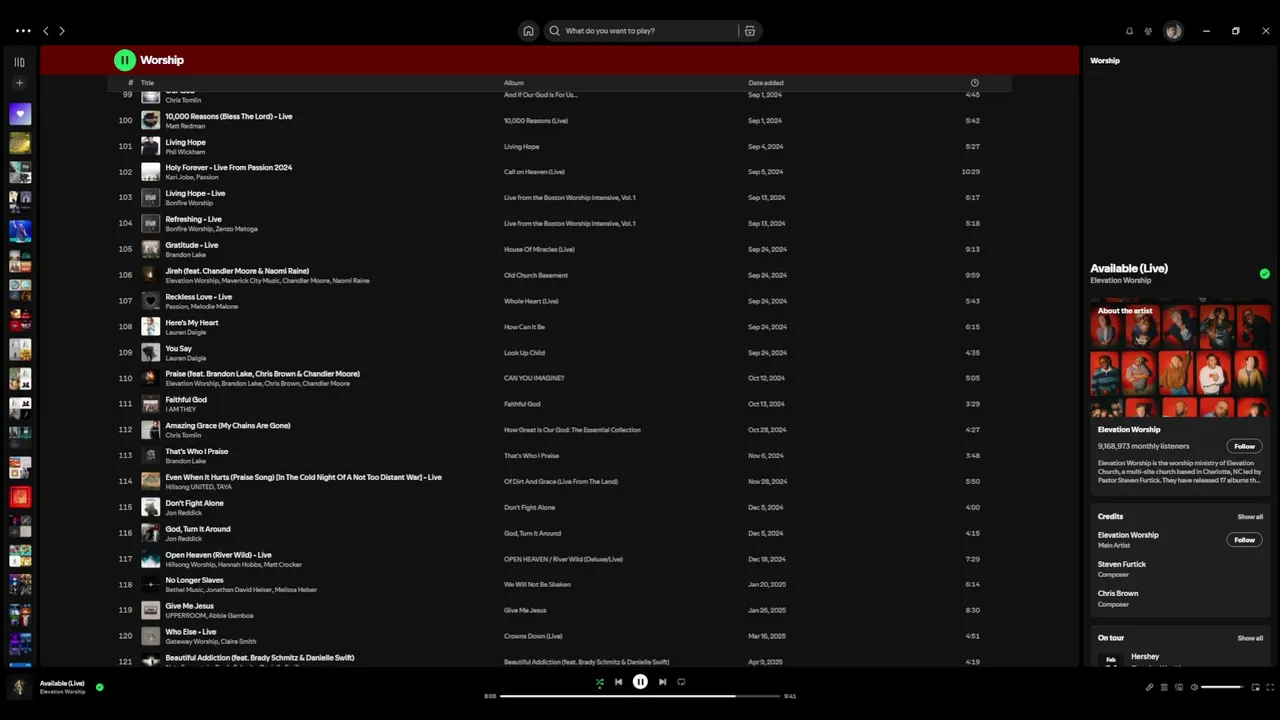
Task: Open What's New notifications bell
Action: (1129, 31)
